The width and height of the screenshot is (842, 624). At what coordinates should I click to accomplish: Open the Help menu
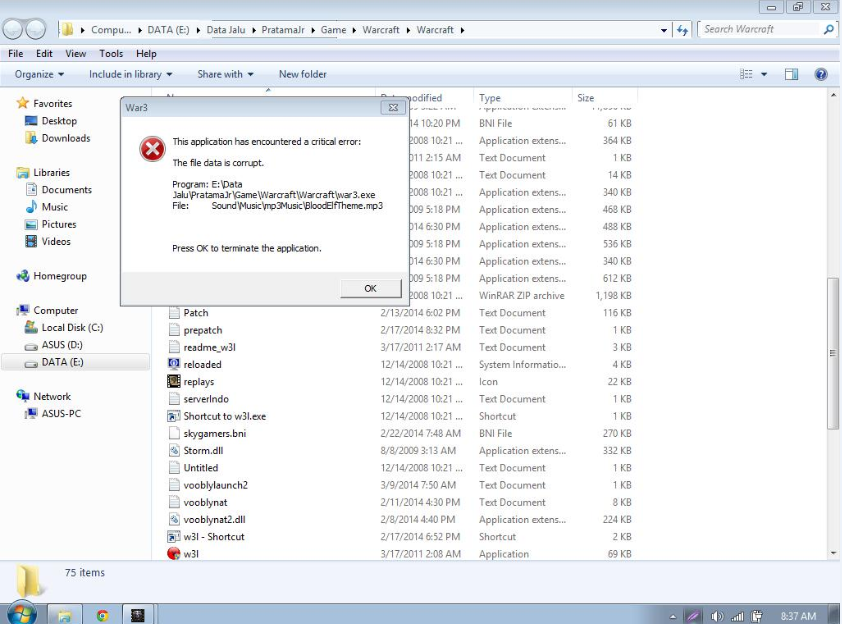coord(146,54)
